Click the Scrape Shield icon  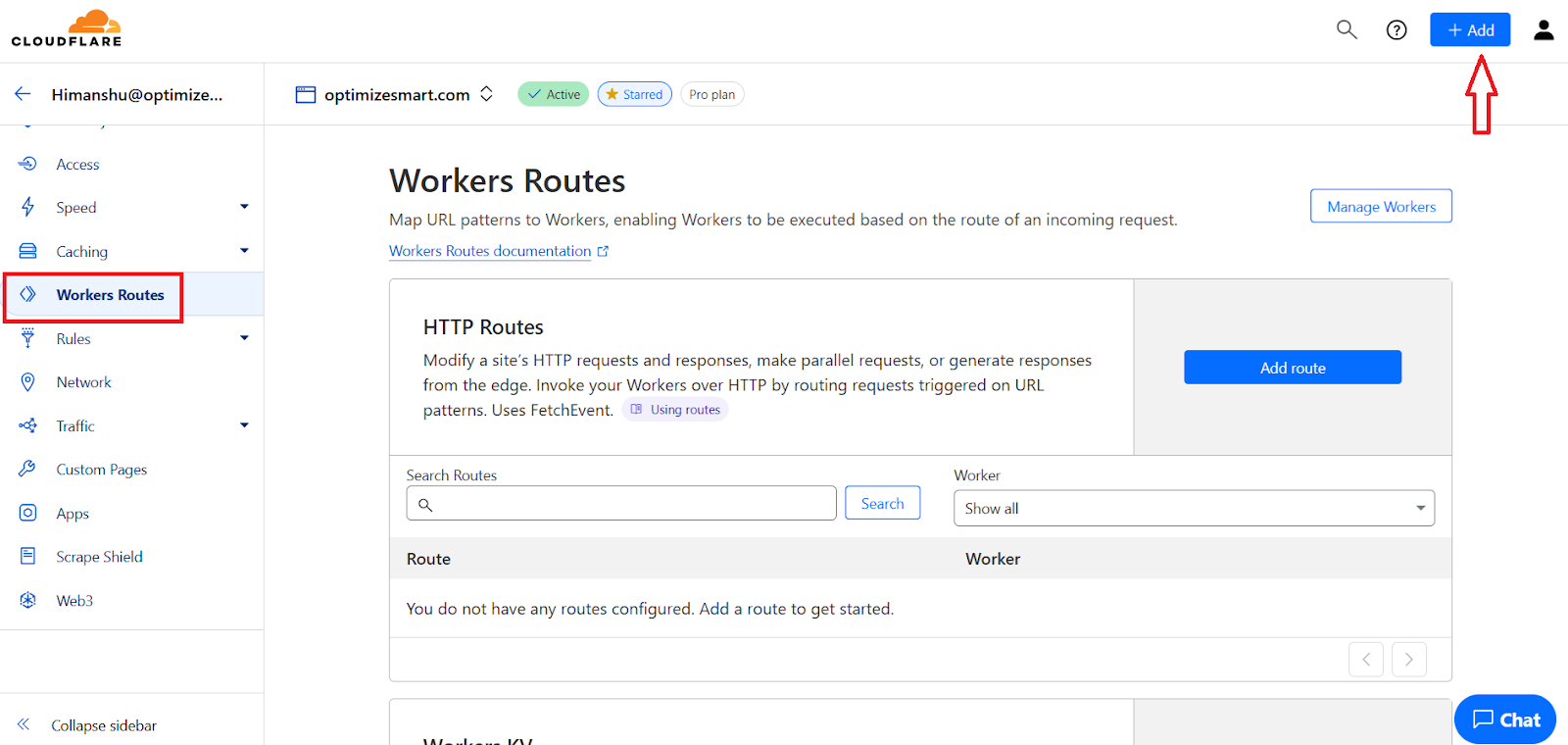27,556
